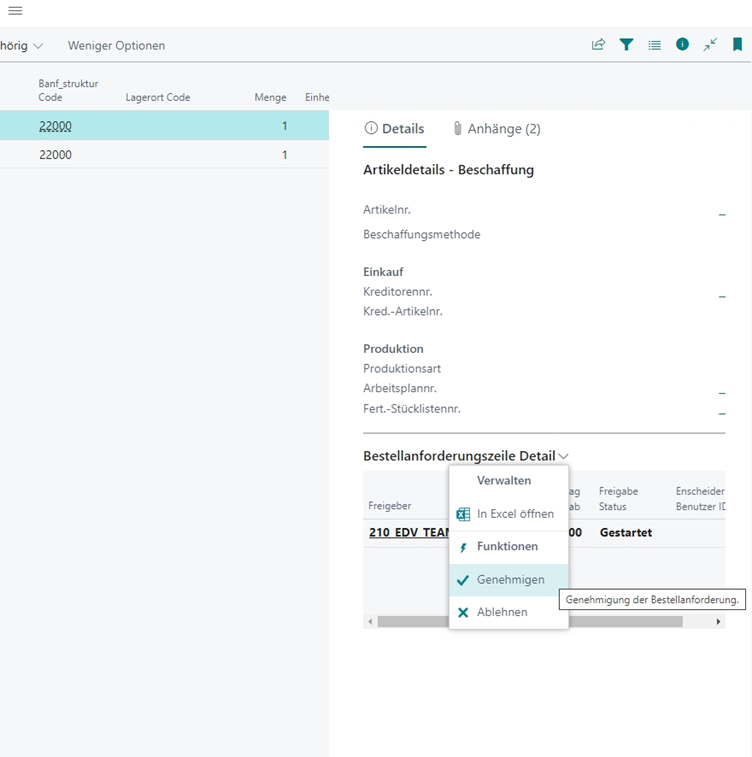Viewport: 752px width, 757px height.
Task: Click Weniger Optionen
Action: (x=116, y=46)
